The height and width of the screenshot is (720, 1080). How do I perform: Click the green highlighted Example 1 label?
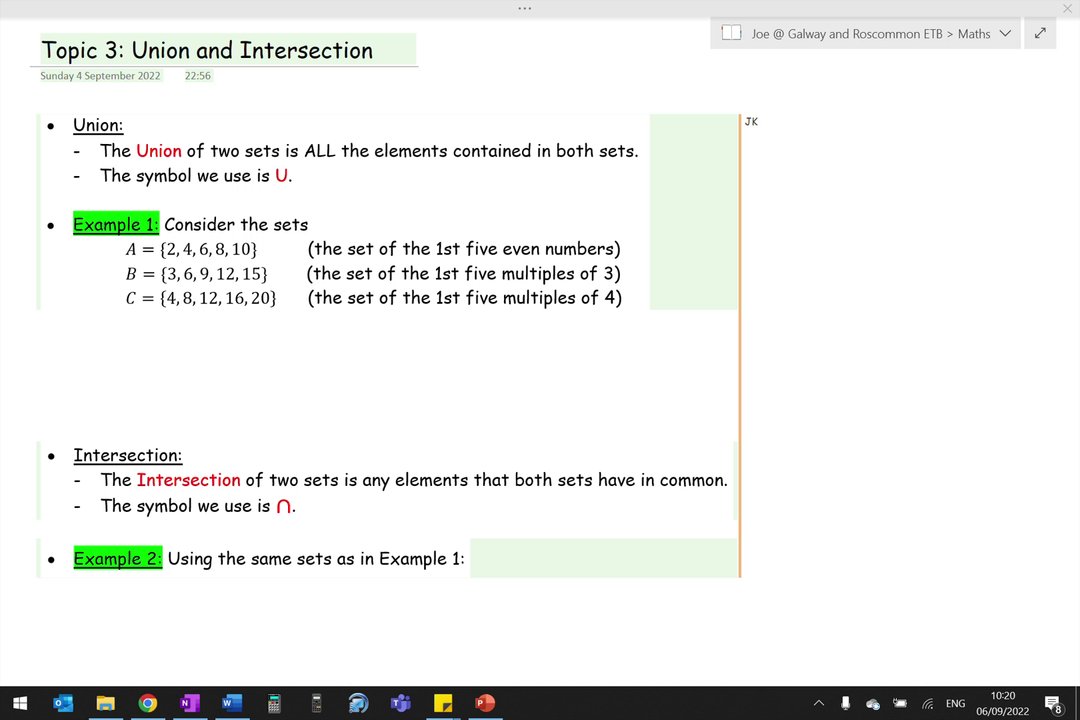116,224
